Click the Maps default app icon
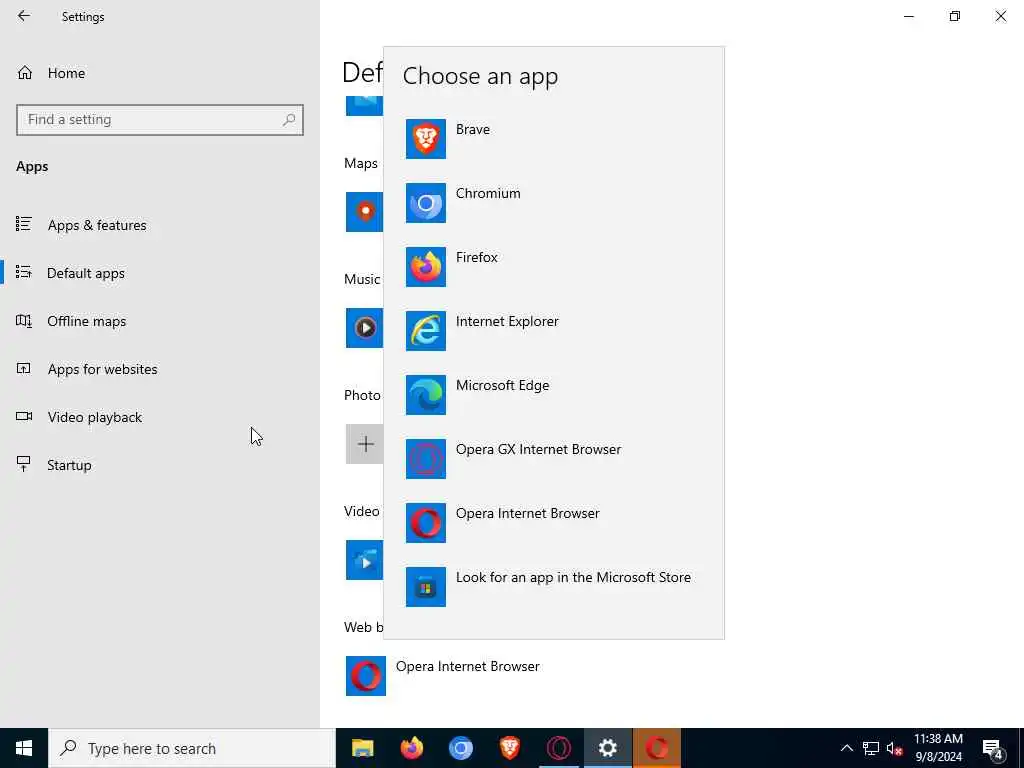Viewport: 1024px width, 768px height. 364,212
